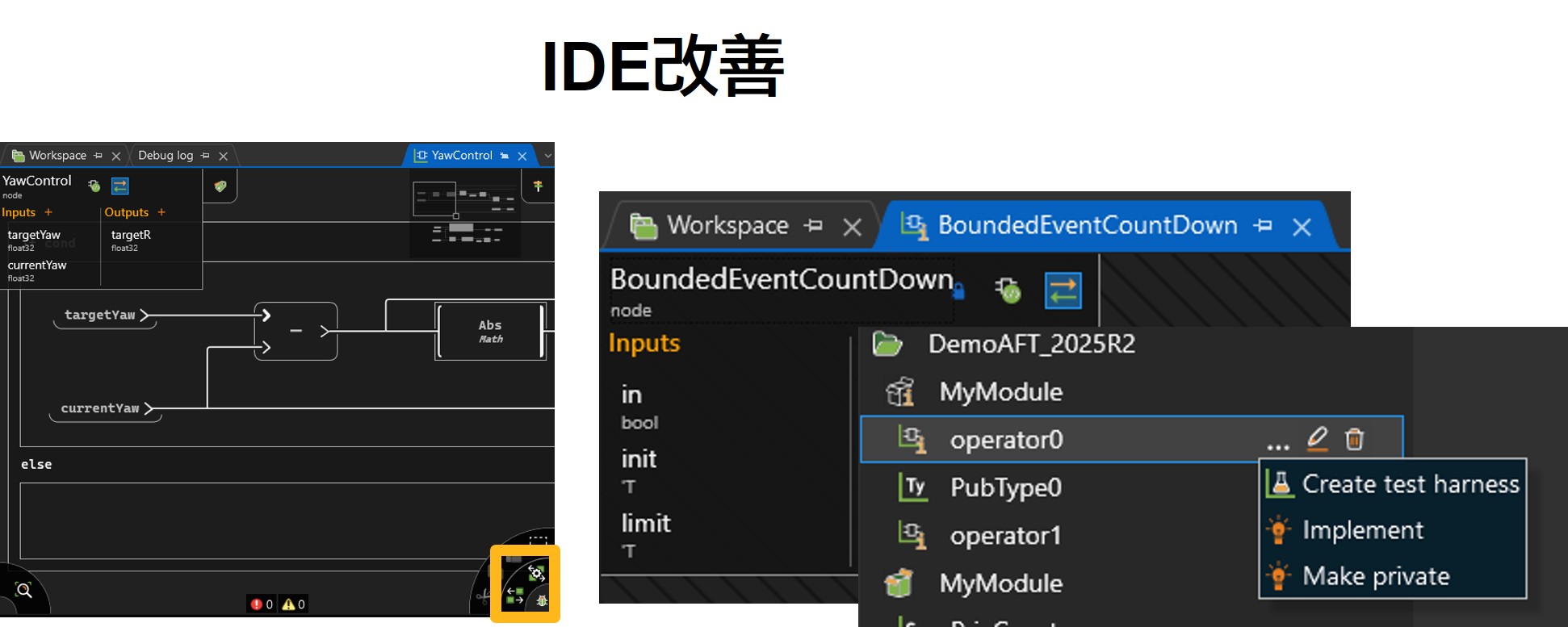Switch to the Debug log tab
Viewport: 1568px width, 627px height.
[x=165, y=156]
